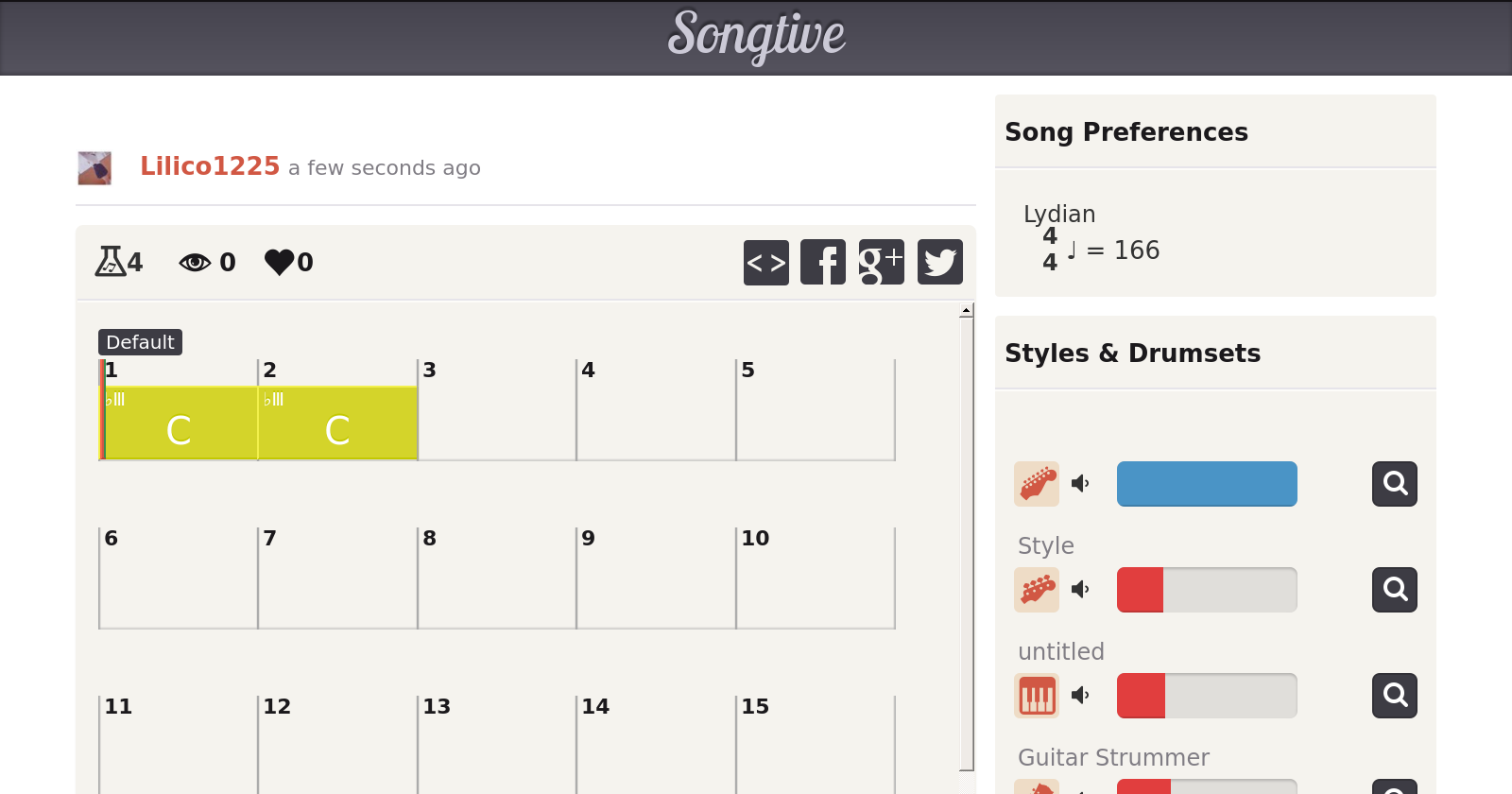Click the embed code icon

click(x=765, y=262)
